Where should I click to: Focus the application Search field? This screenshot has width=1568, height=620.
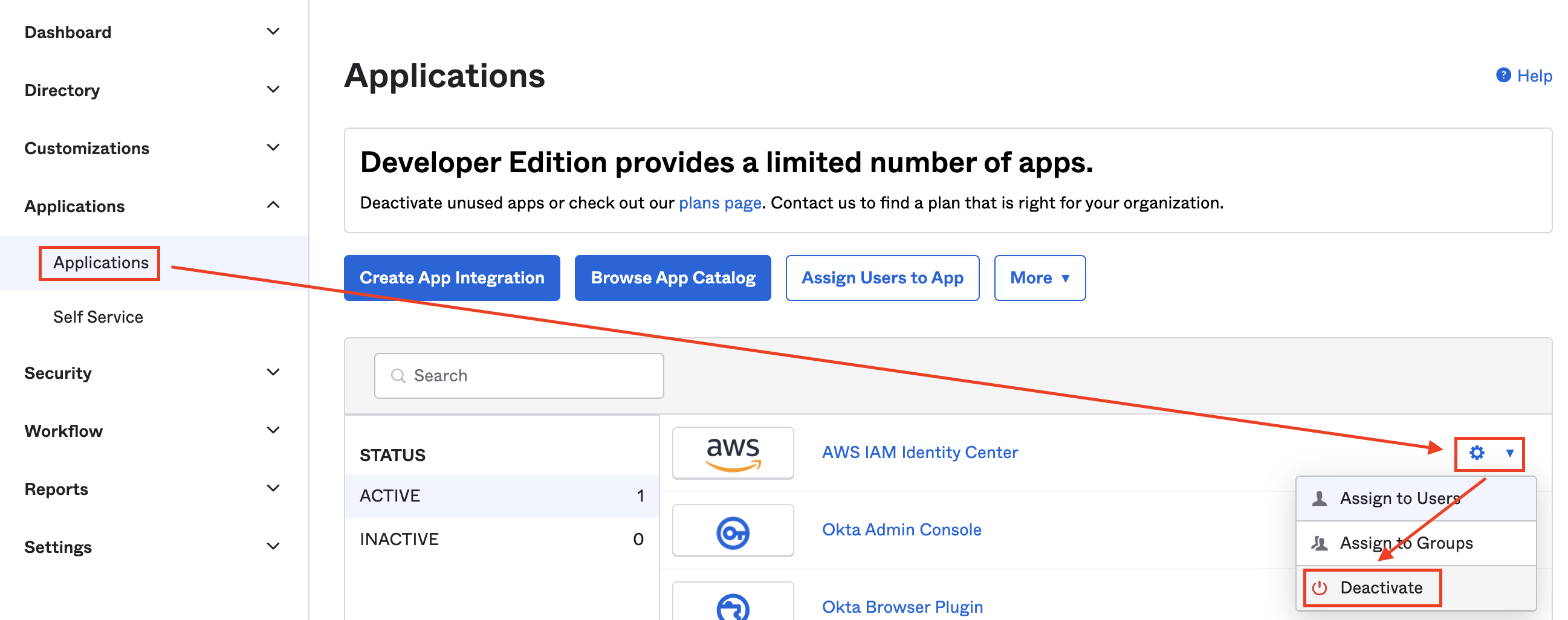[x=519, y=375]
